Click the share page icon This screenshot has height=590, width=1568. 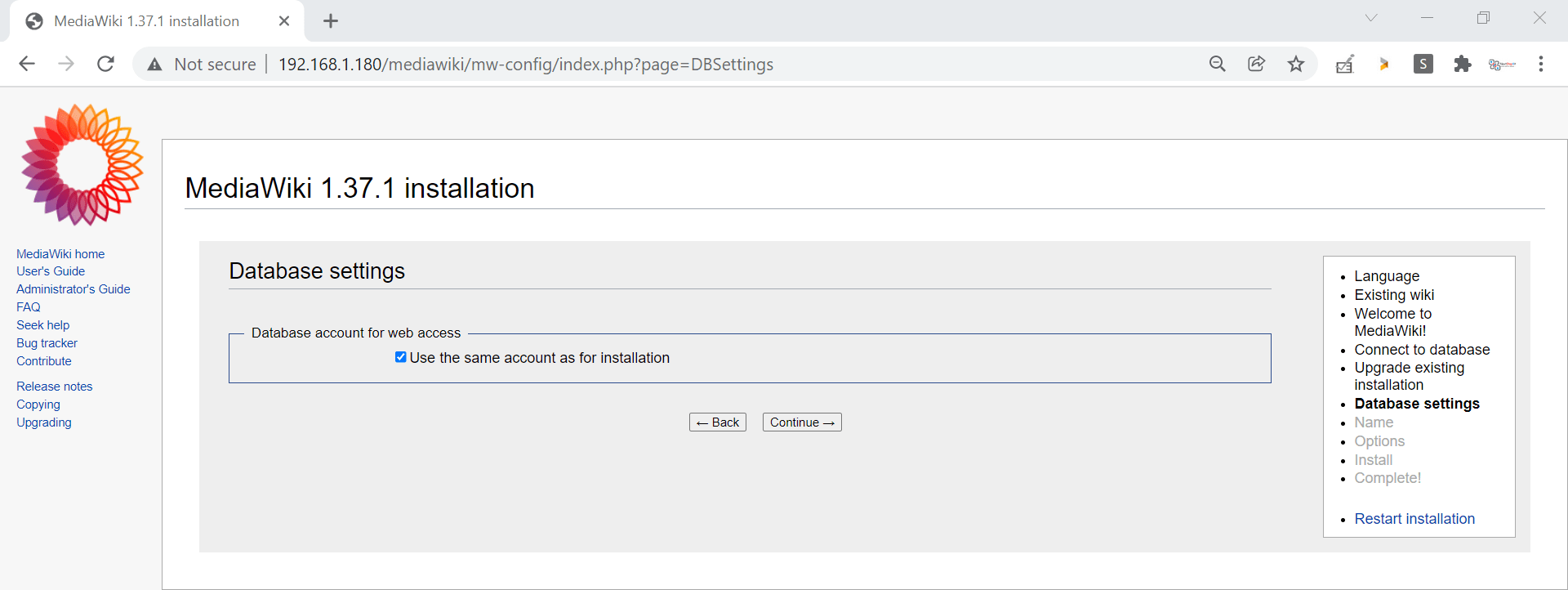[1256, 64]
